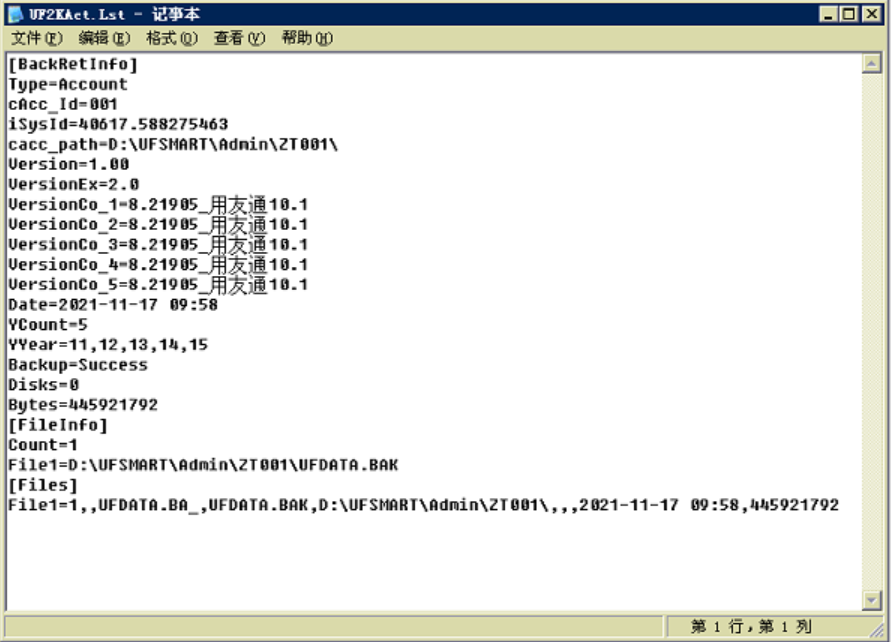Click the [BackRetInfo] section line
This screenshot has width=891, height=642.
[x=73, y=64]
